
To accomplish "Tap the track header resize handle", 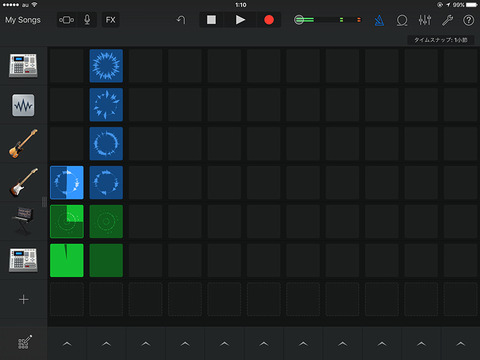I will (44, 202).
